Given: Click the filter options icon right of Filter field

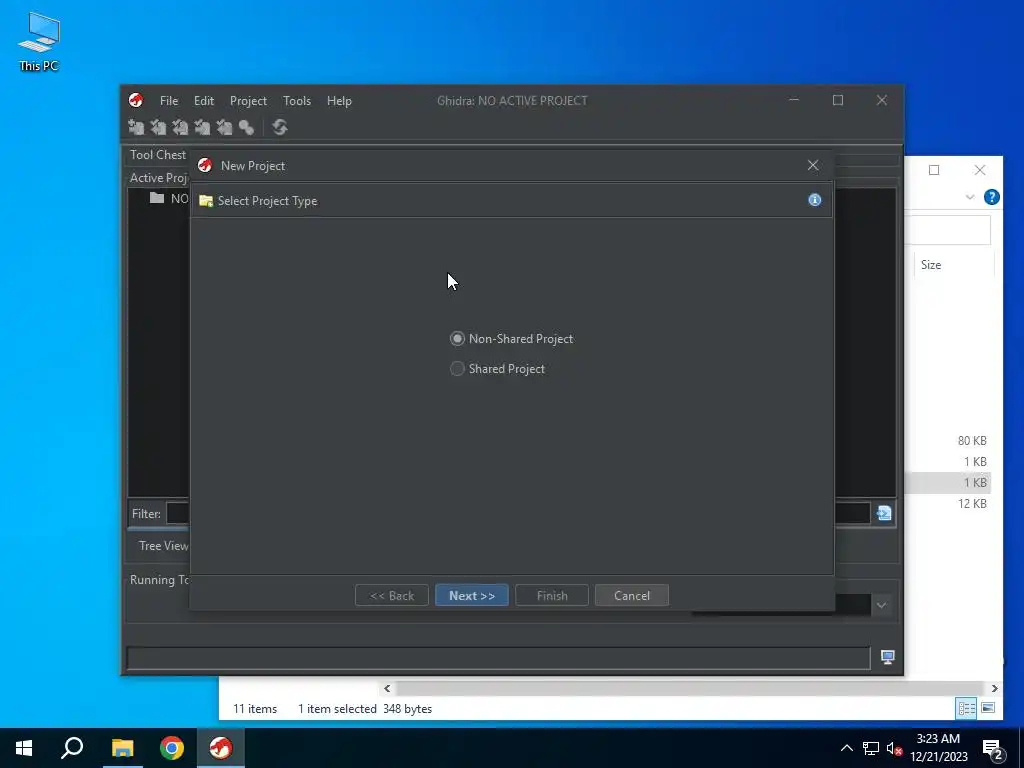Looking at the screenshot, I should click(x=884, y=513).
